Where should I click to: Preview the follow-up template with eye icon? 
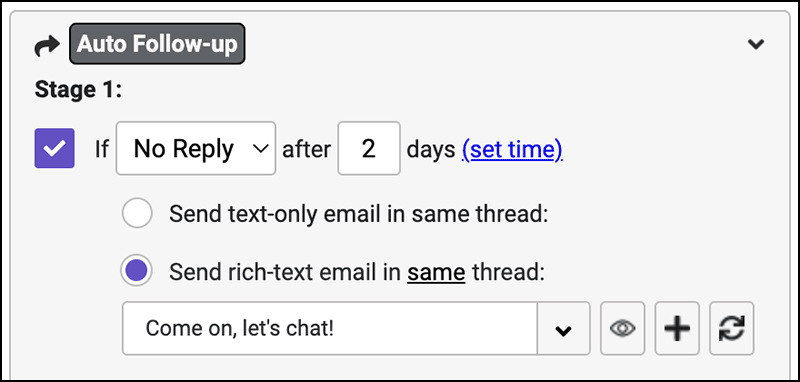622,328
